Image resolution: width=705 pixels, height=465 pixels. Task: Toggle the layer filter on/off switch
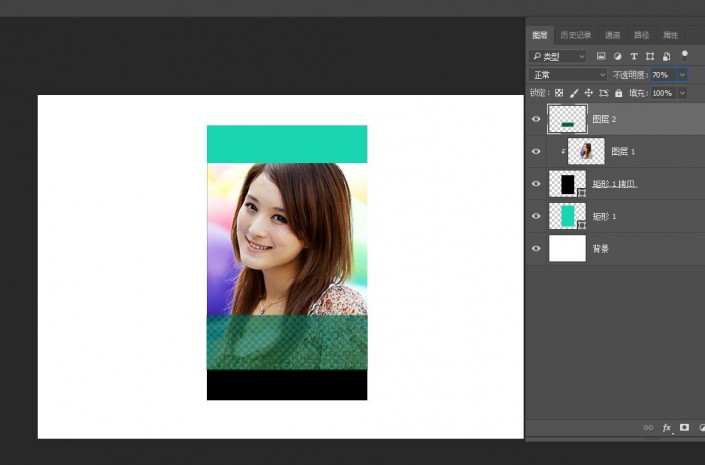684,56
